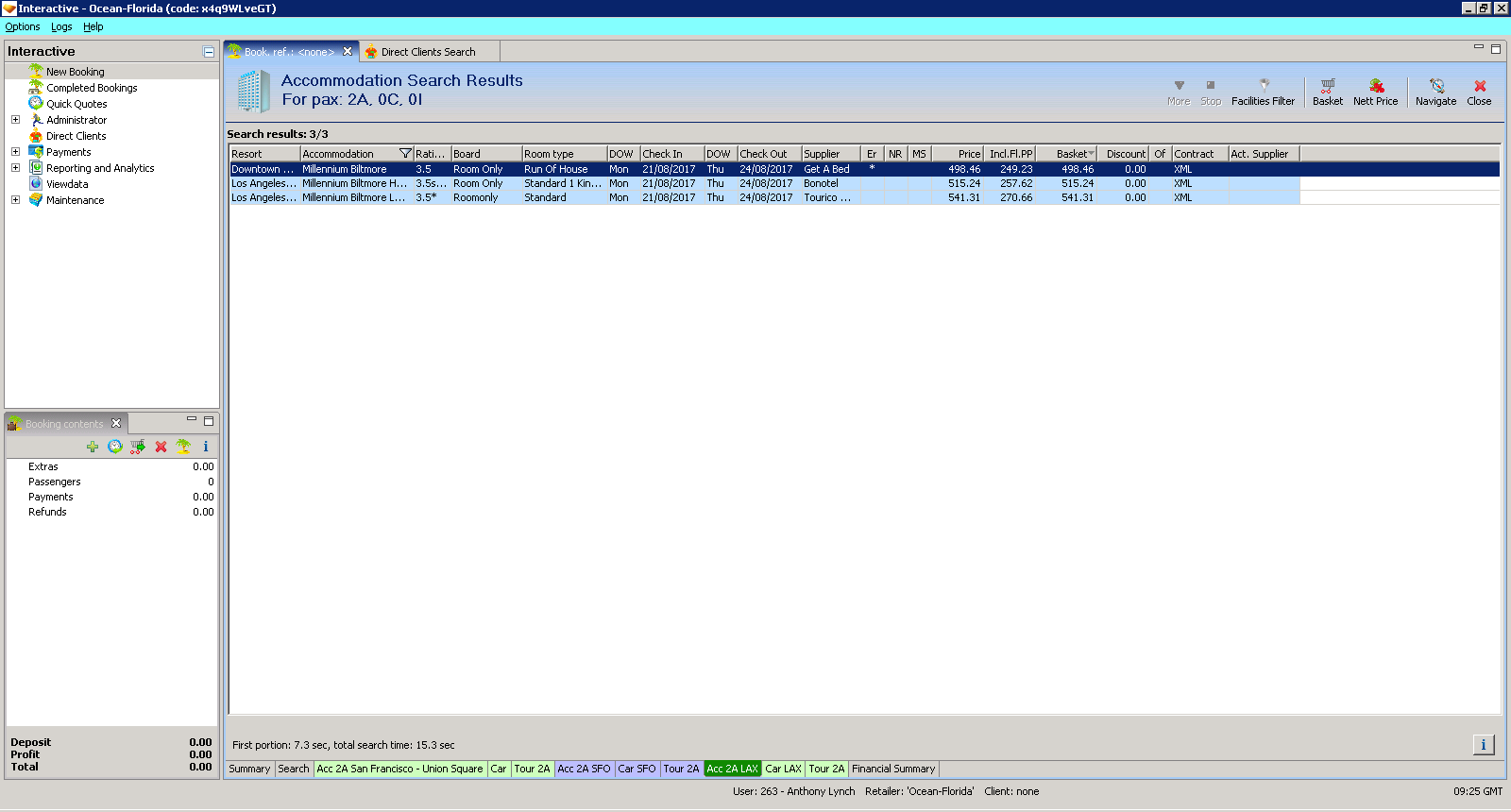
Task: Click the clock quote icon in Booking contents
Action: (x=115, y=447)
